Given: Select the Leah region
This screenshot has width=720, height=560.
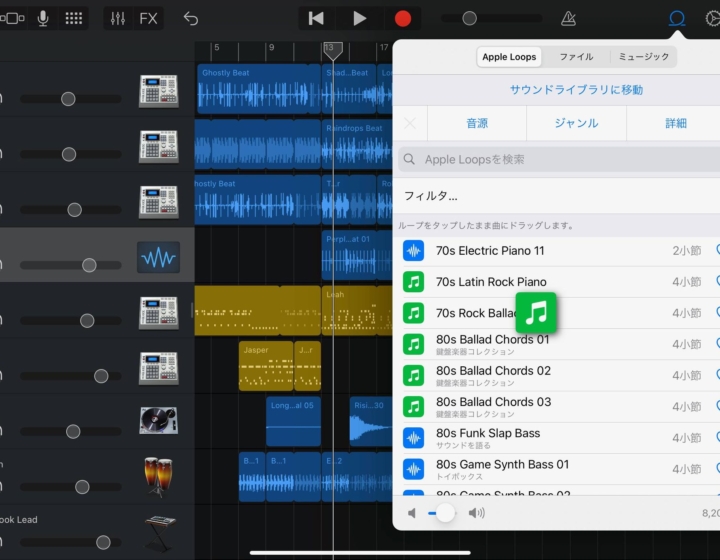Looking at the screenshot, I should (357, 311).
